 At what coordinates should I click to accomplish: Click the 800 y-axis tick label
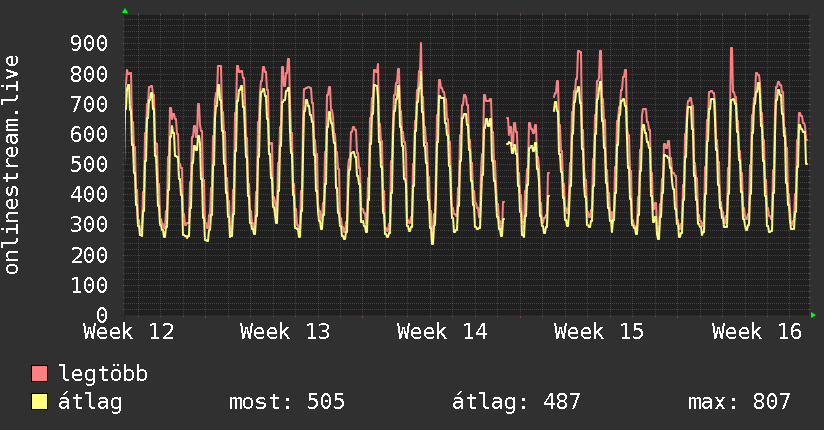89,74
